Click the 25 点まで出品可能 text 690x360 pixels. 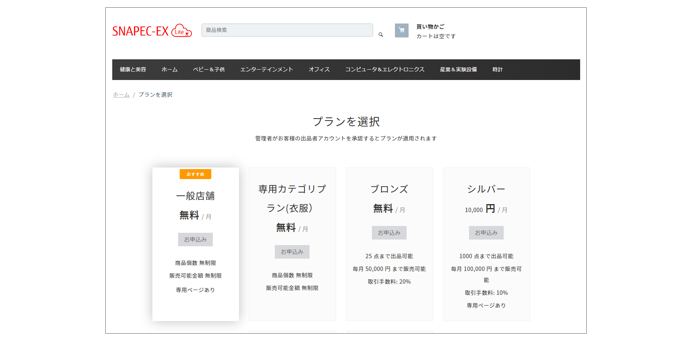[x=389, y=256]
